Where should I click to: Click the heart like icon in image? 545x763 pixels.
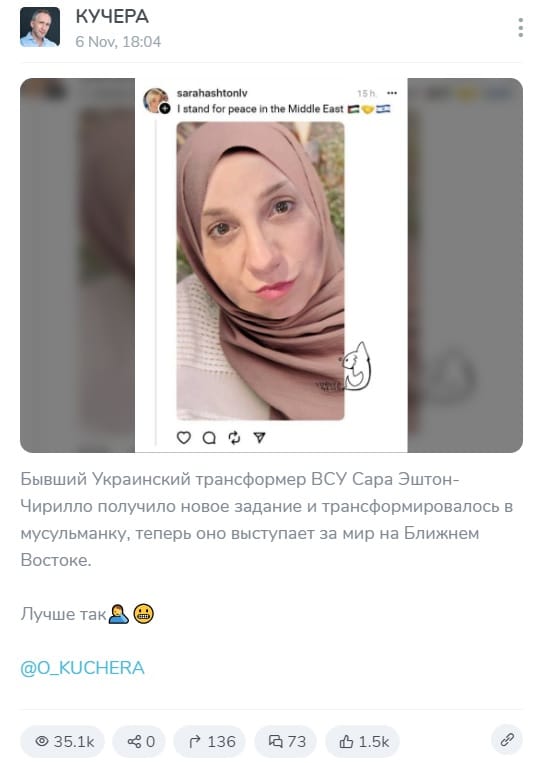pos(183,437)
